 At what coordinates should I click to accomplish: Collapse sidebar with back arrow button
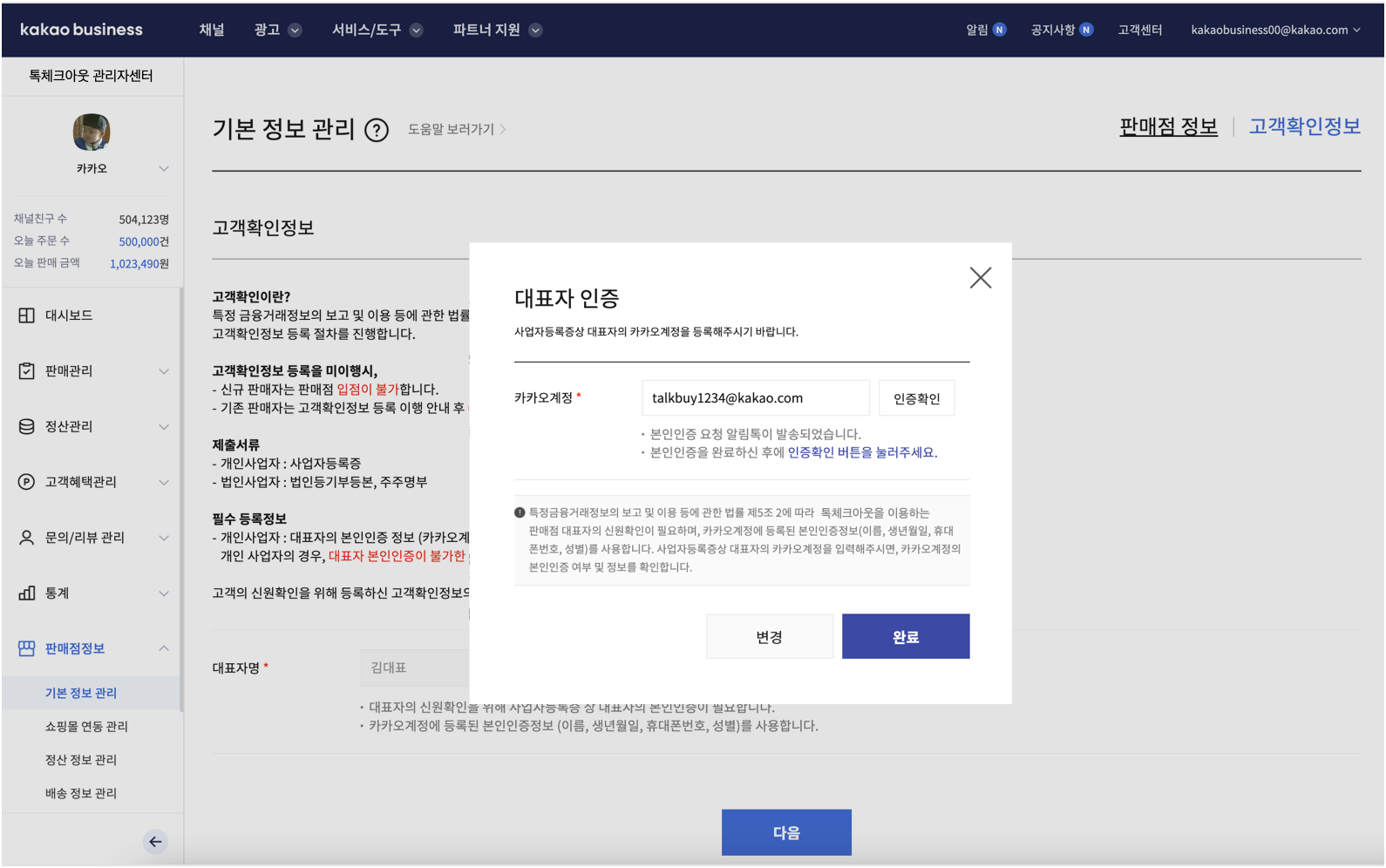[x=155, y=841]
